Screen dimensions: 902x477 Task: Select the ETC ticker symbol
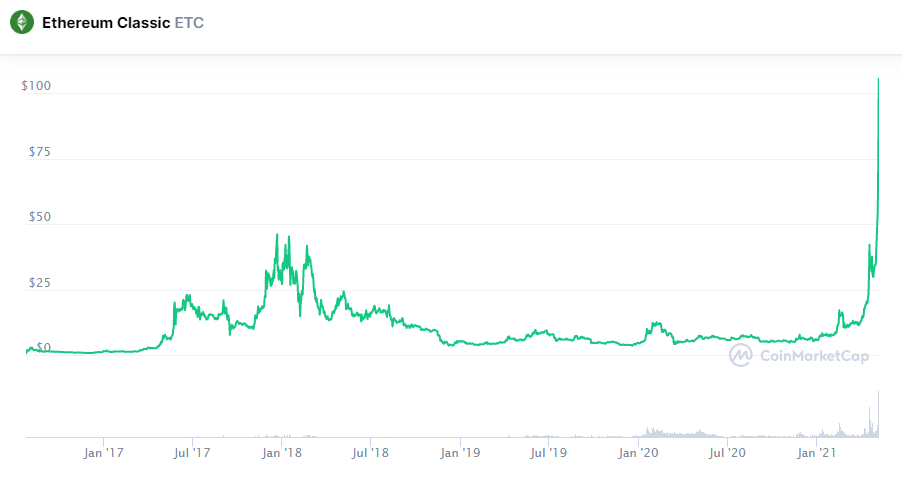(189, 22)
